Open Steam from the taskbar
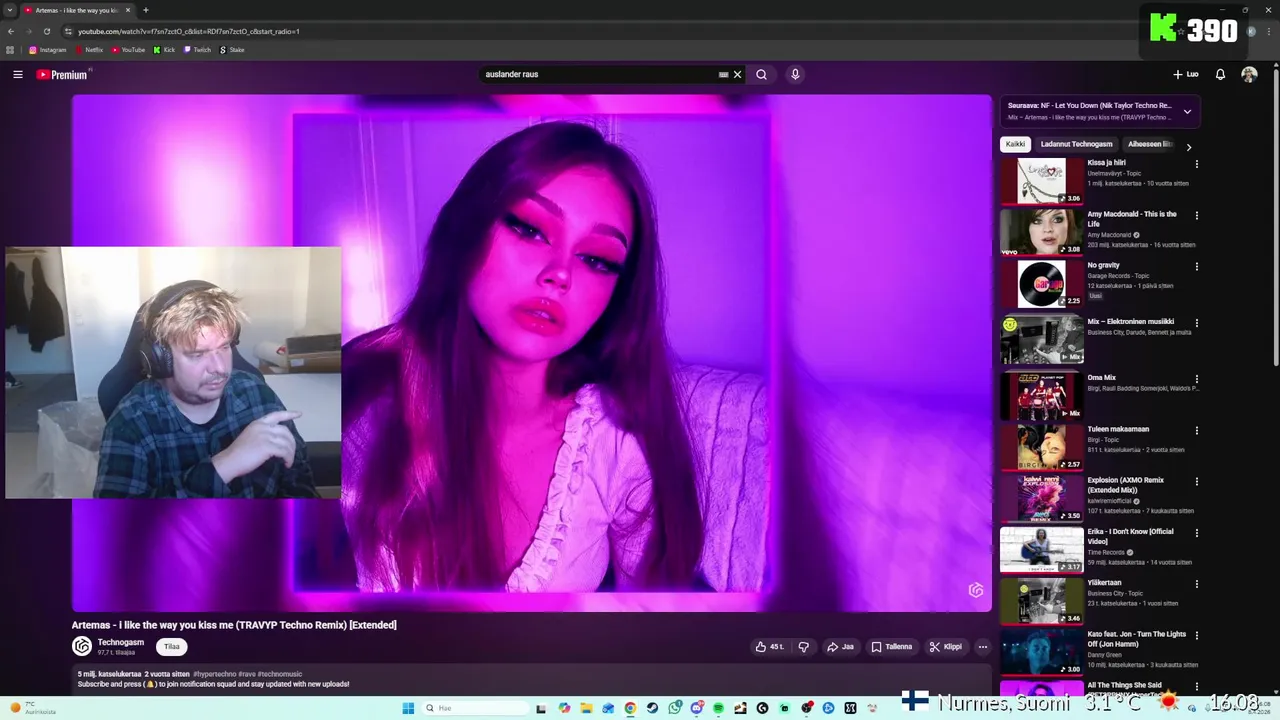This screenshot has height=720, width=1280. [652, 708]
